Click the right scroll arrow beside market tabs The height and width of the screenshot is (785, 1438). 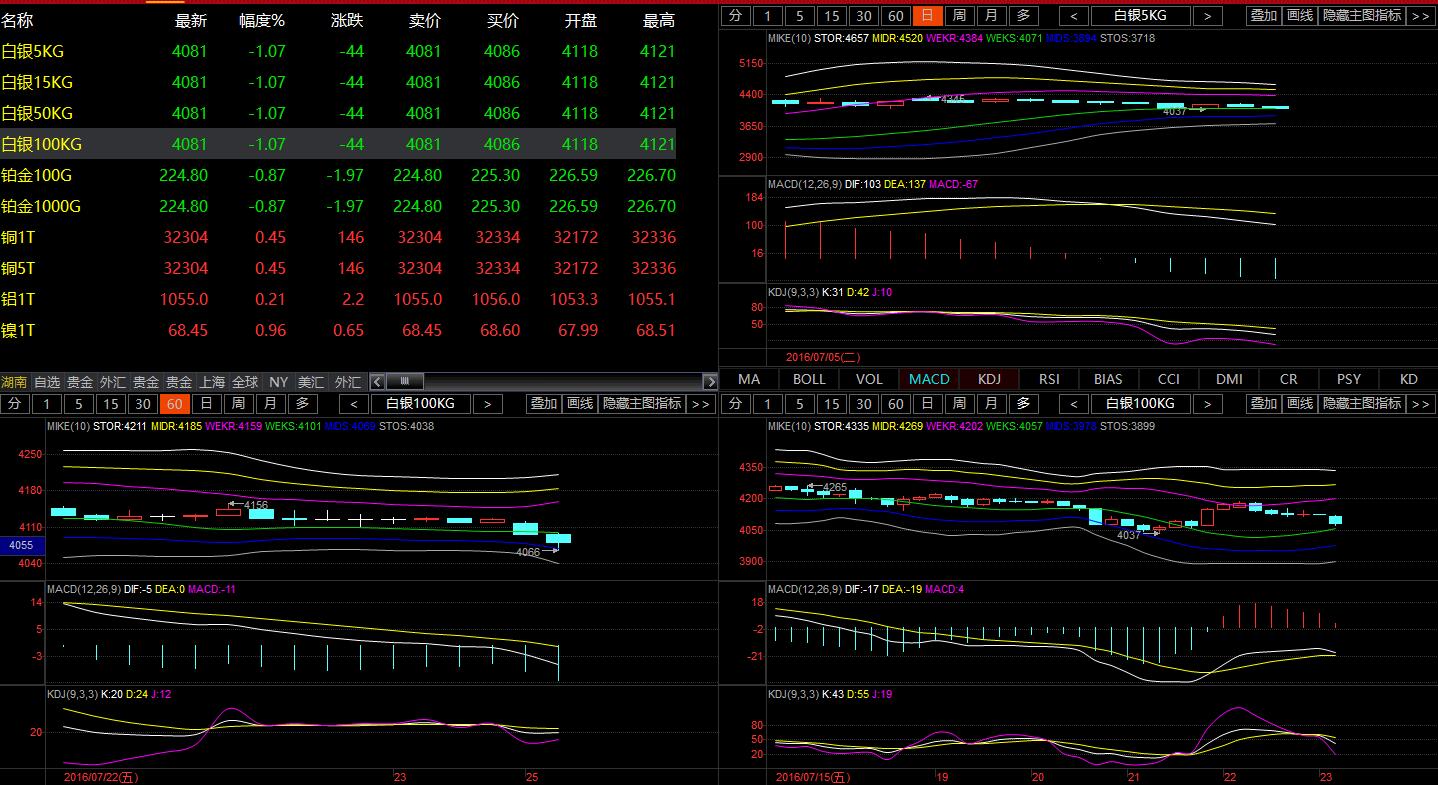pos(710,381)
